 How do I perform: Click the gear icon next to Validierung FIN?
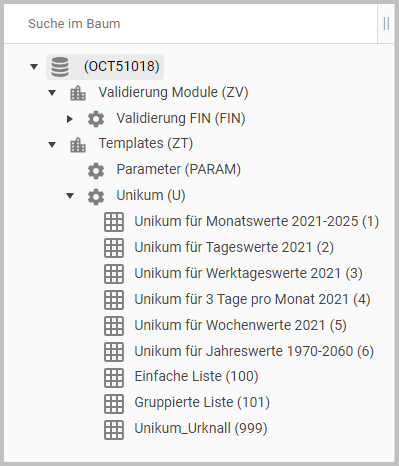click(x=96, y=119)
